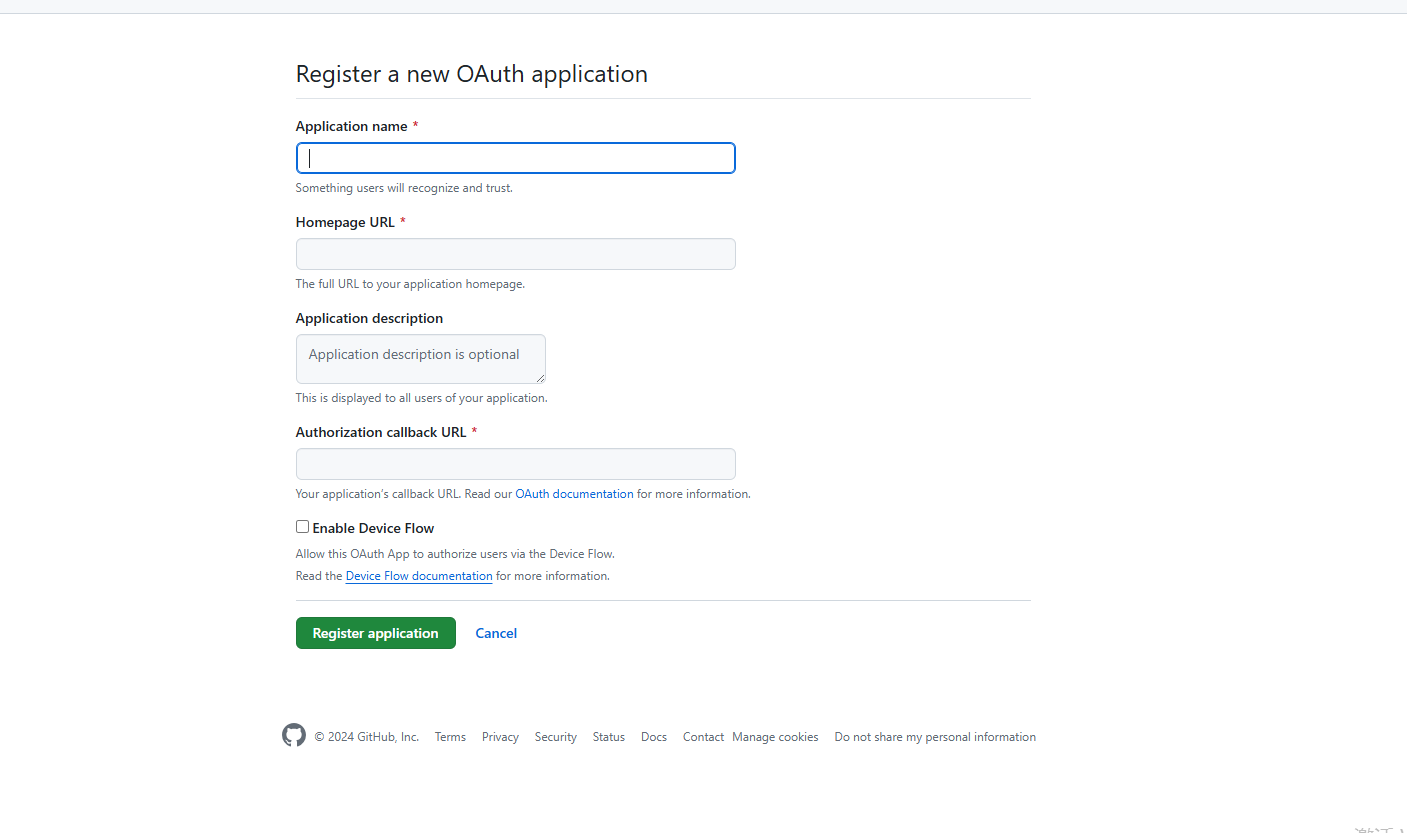Click the GitHub logo in the footer
The width and height of the screenshot is (1407, 833).
click(x=294, y=735)
